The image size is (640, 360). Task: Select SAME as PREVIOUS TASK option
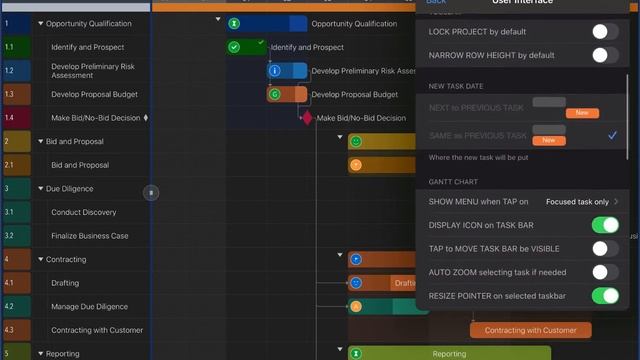(x=521, y=136)
